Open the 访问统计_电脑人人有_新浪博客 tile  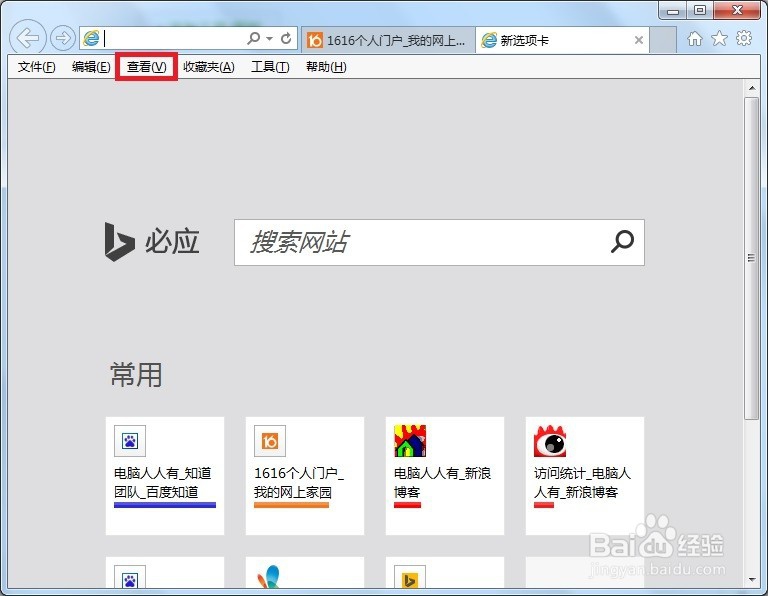[x=585, y=476]
